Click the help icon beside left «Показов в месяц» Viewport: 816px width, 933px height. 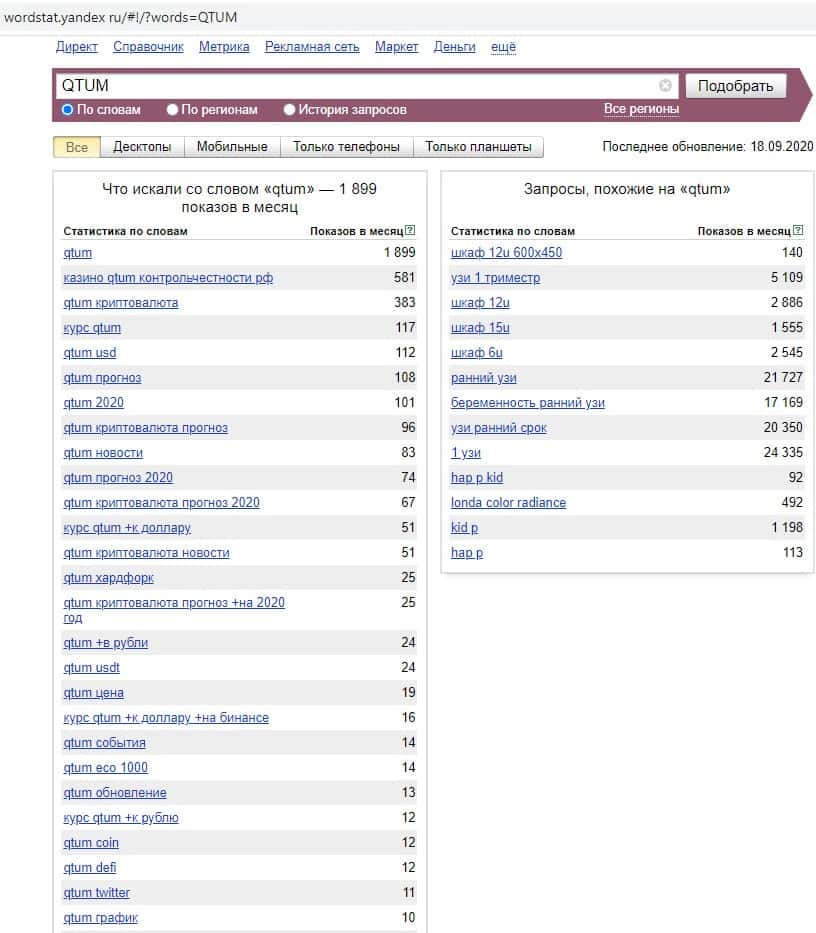point(410,231)
